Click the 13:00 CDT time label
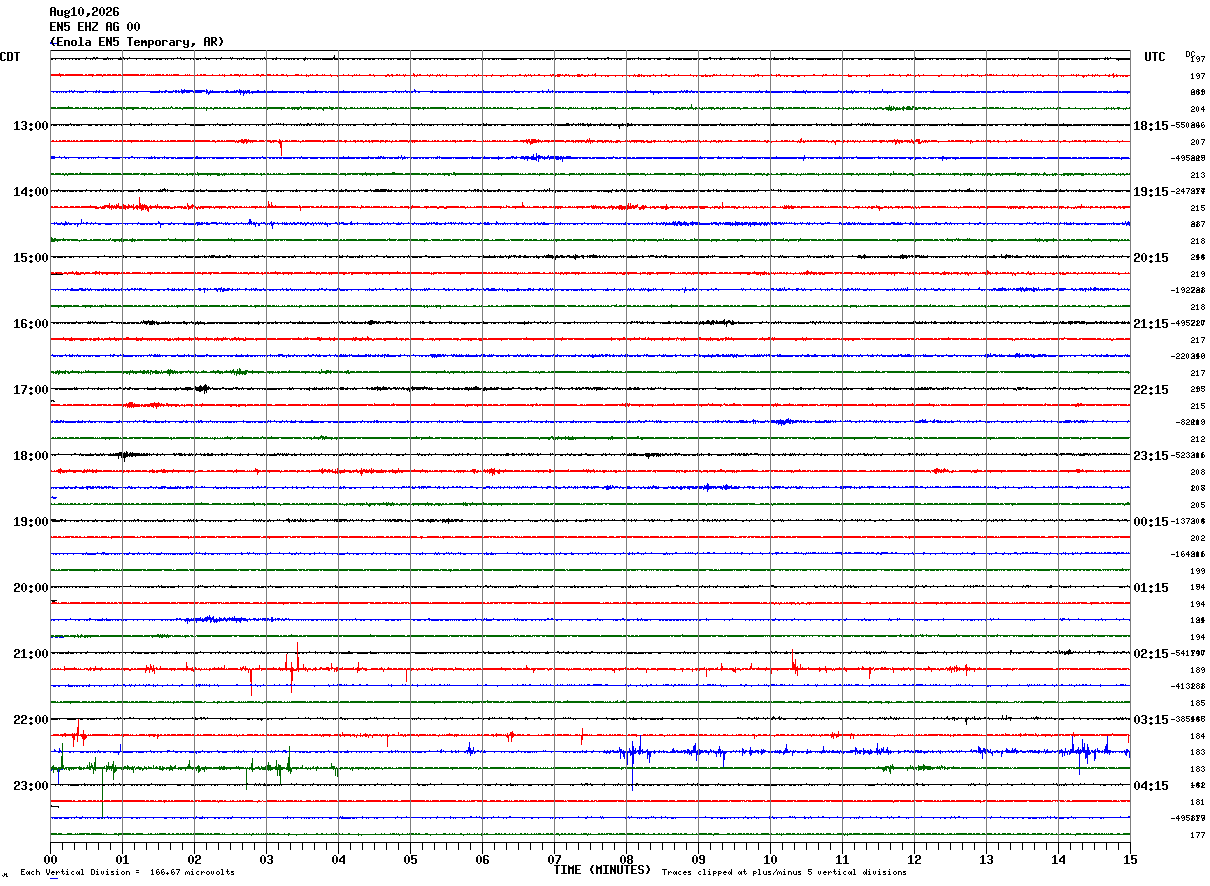The width and height of the screenshot is (1210, 886). pyautogui.click(x=30, y=125)
